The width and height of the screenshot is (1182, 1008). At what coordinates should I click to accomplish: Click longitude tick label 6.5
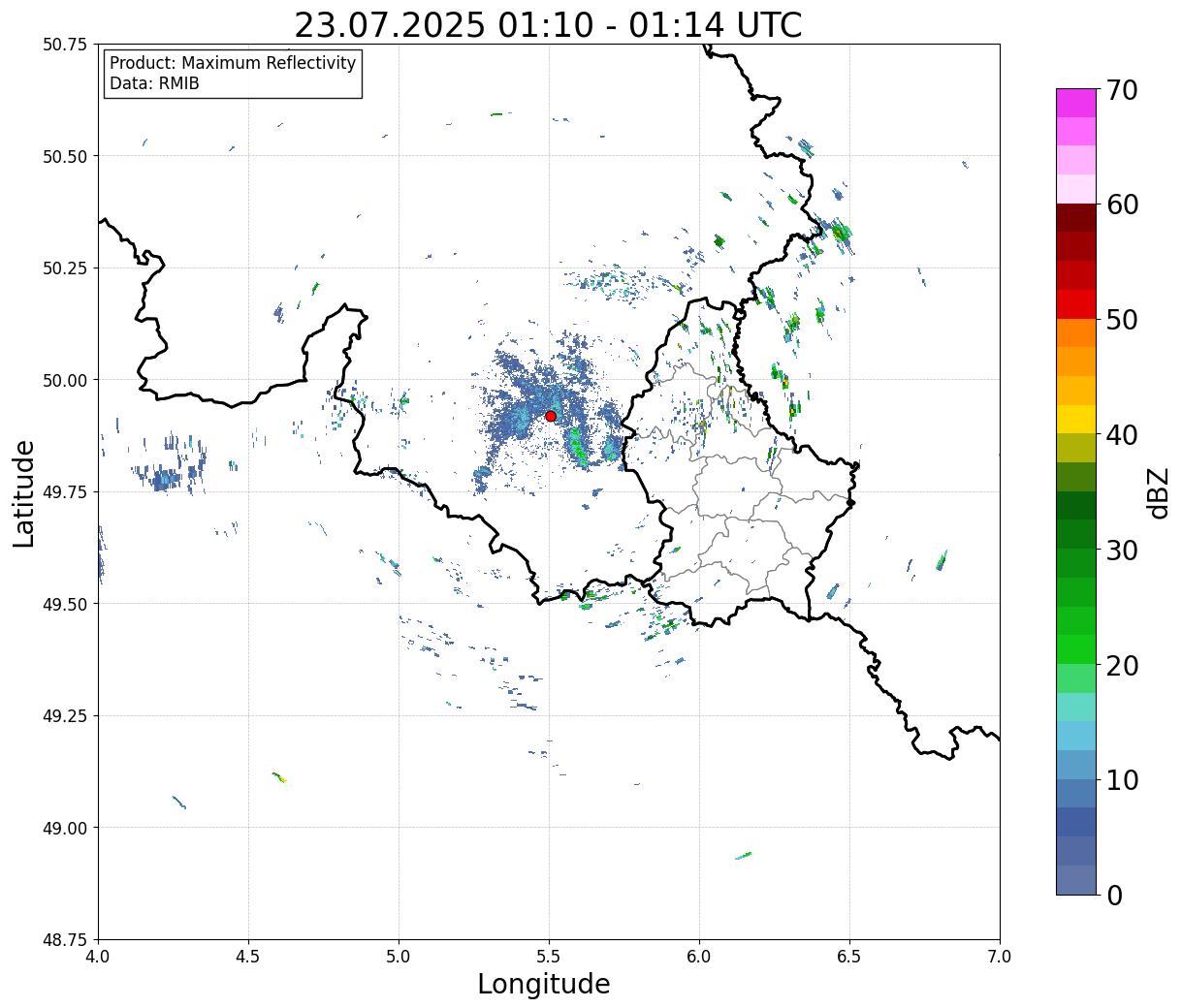[x=849, y=957]
